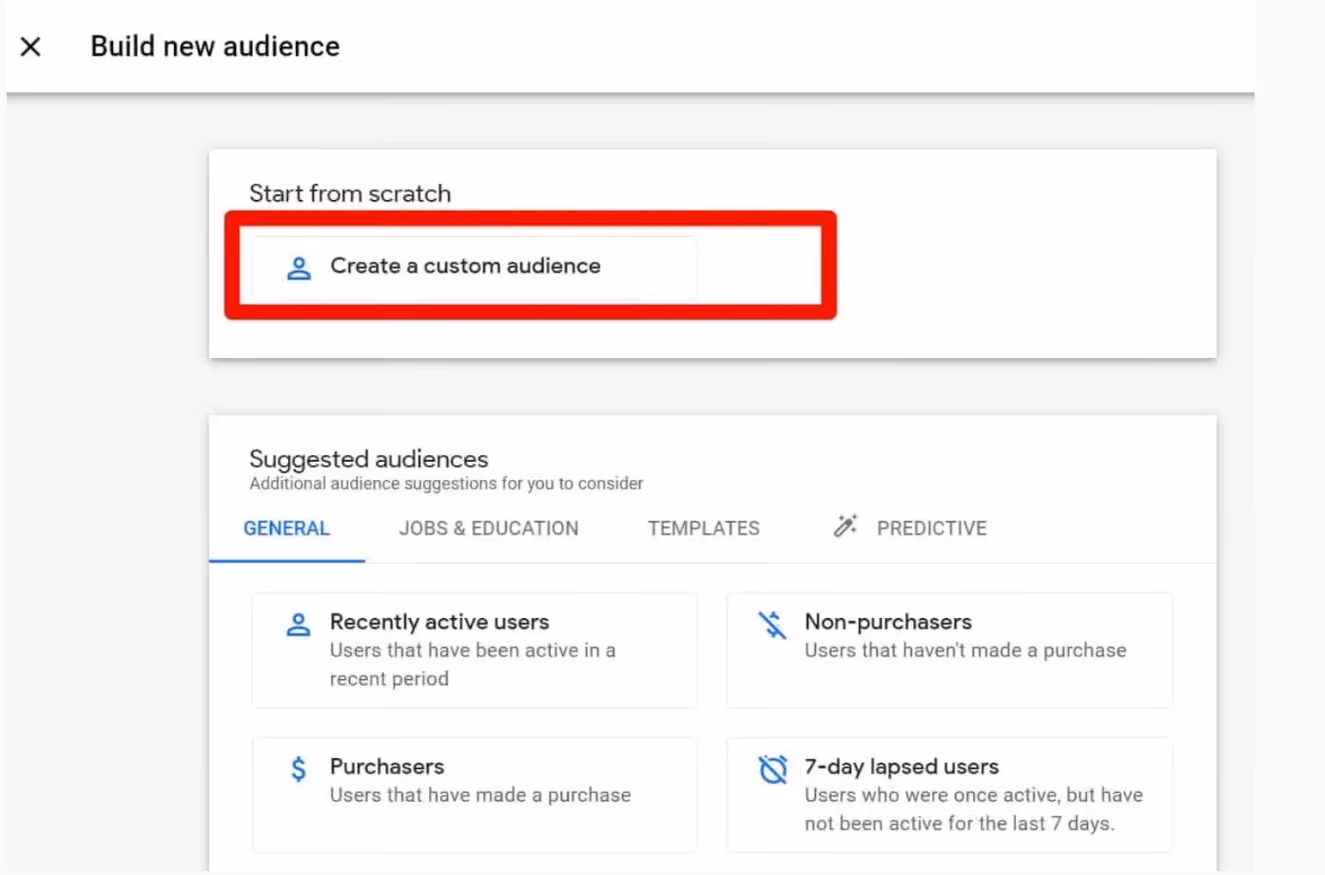Click the Start from scratch heading

(350, 193)
